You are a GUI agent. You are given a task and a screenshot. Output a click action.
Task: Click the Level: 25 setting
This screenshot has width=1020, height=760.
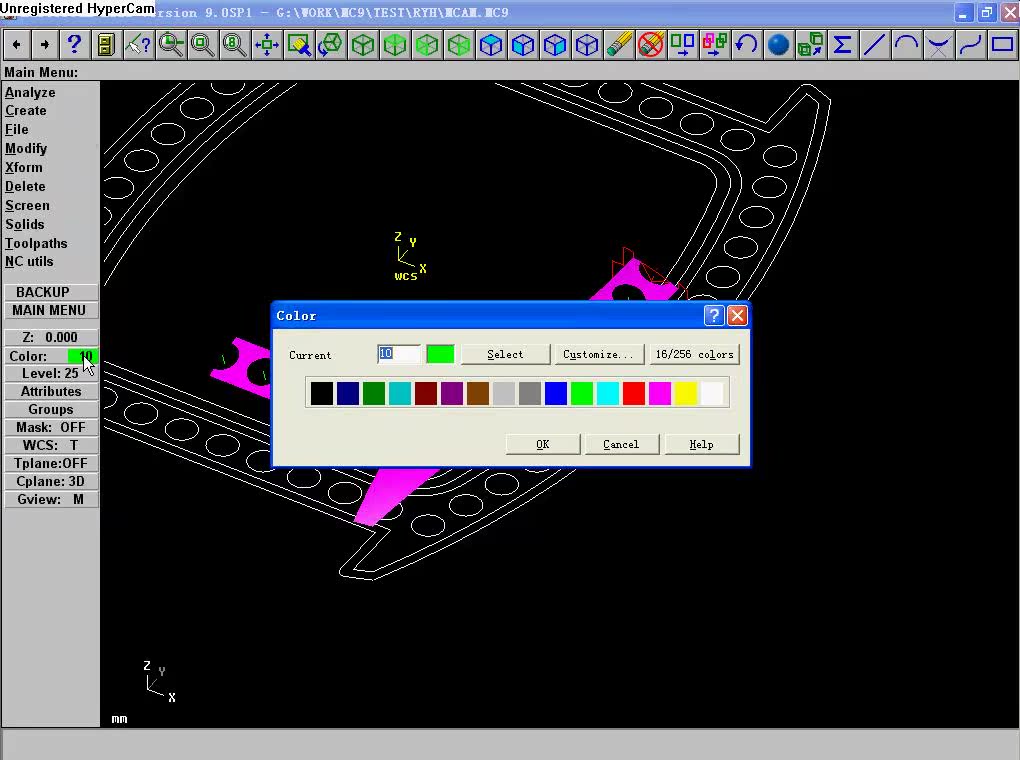pyautogui.click(x=51, y=373)
